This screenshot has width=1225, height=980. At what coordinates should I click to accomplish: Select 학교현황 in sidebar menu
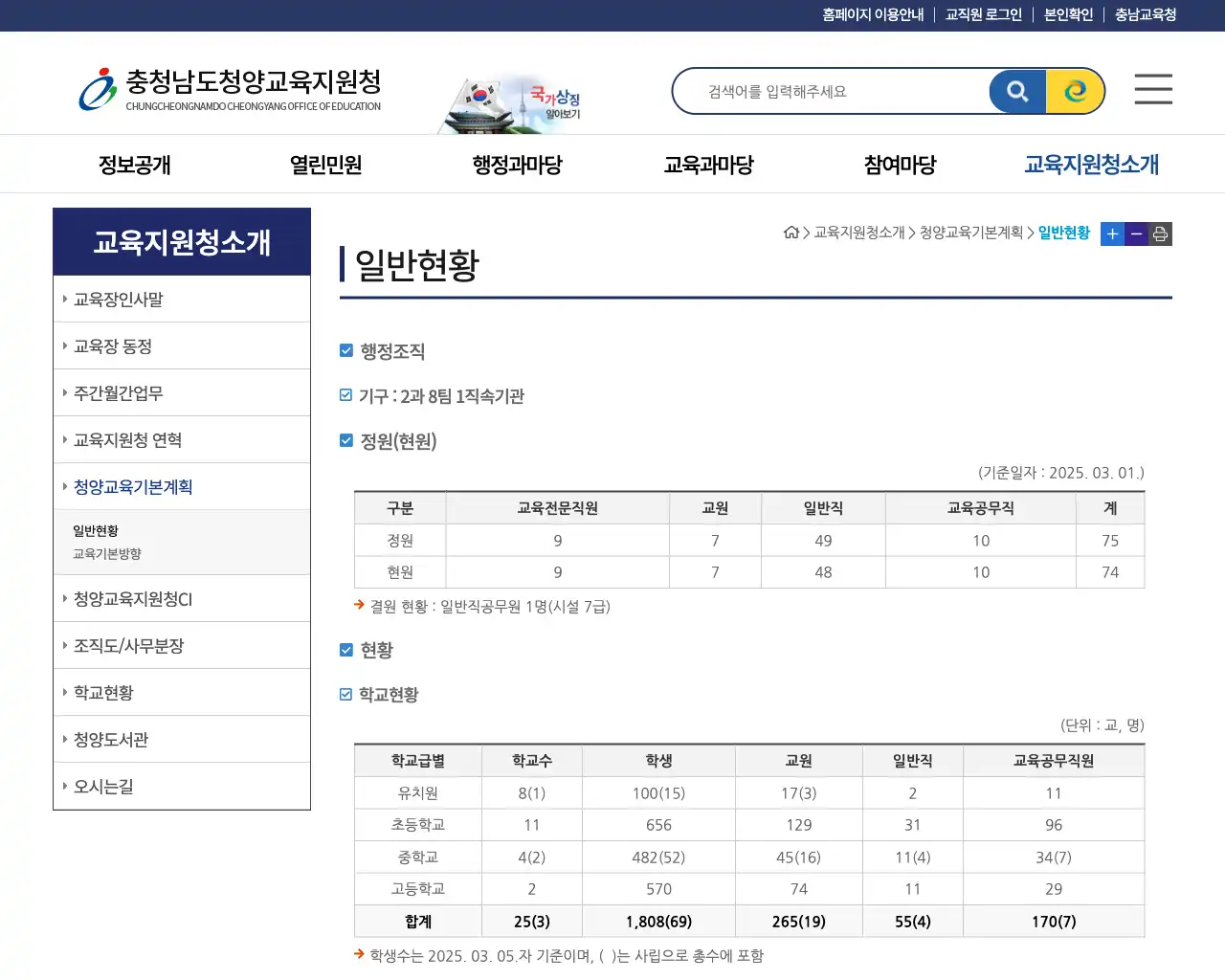pos(182,693)
